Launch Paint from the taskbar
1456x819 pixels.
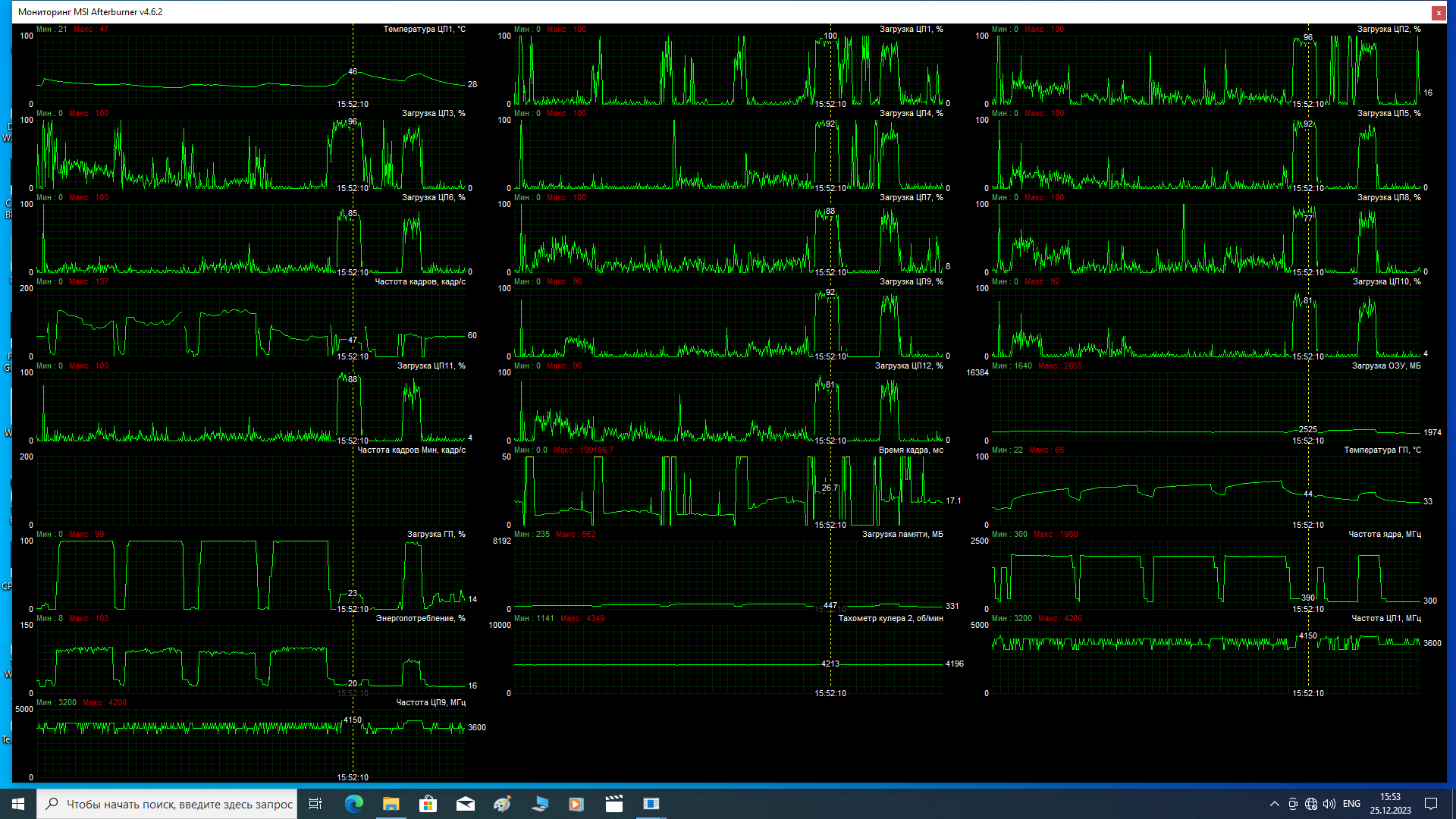pos(503,804)
